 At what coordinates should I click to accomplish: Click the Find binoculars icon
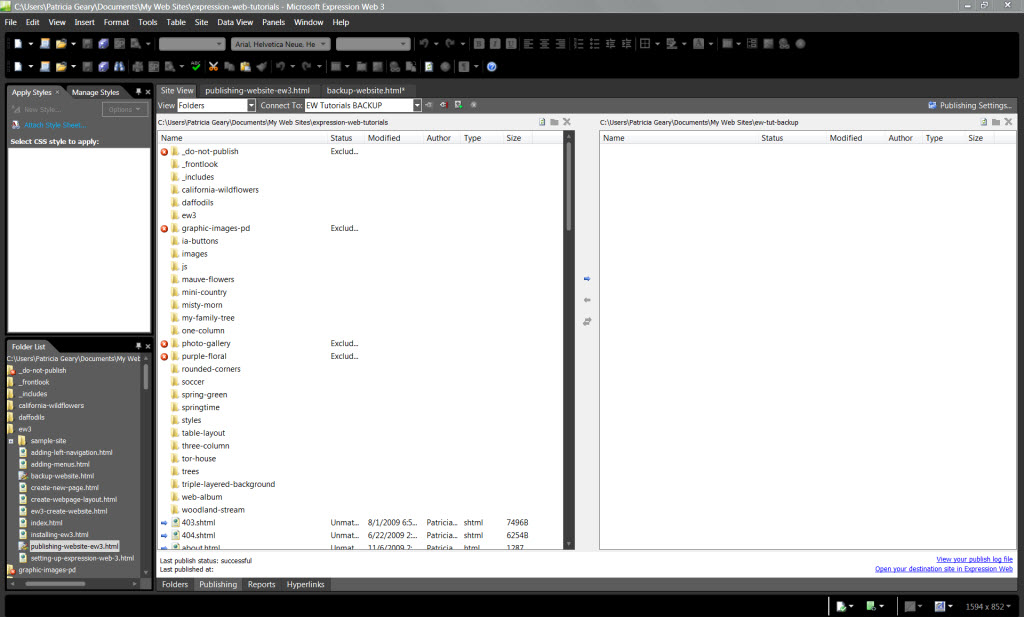pyautogui.click(x=120, y=67)
